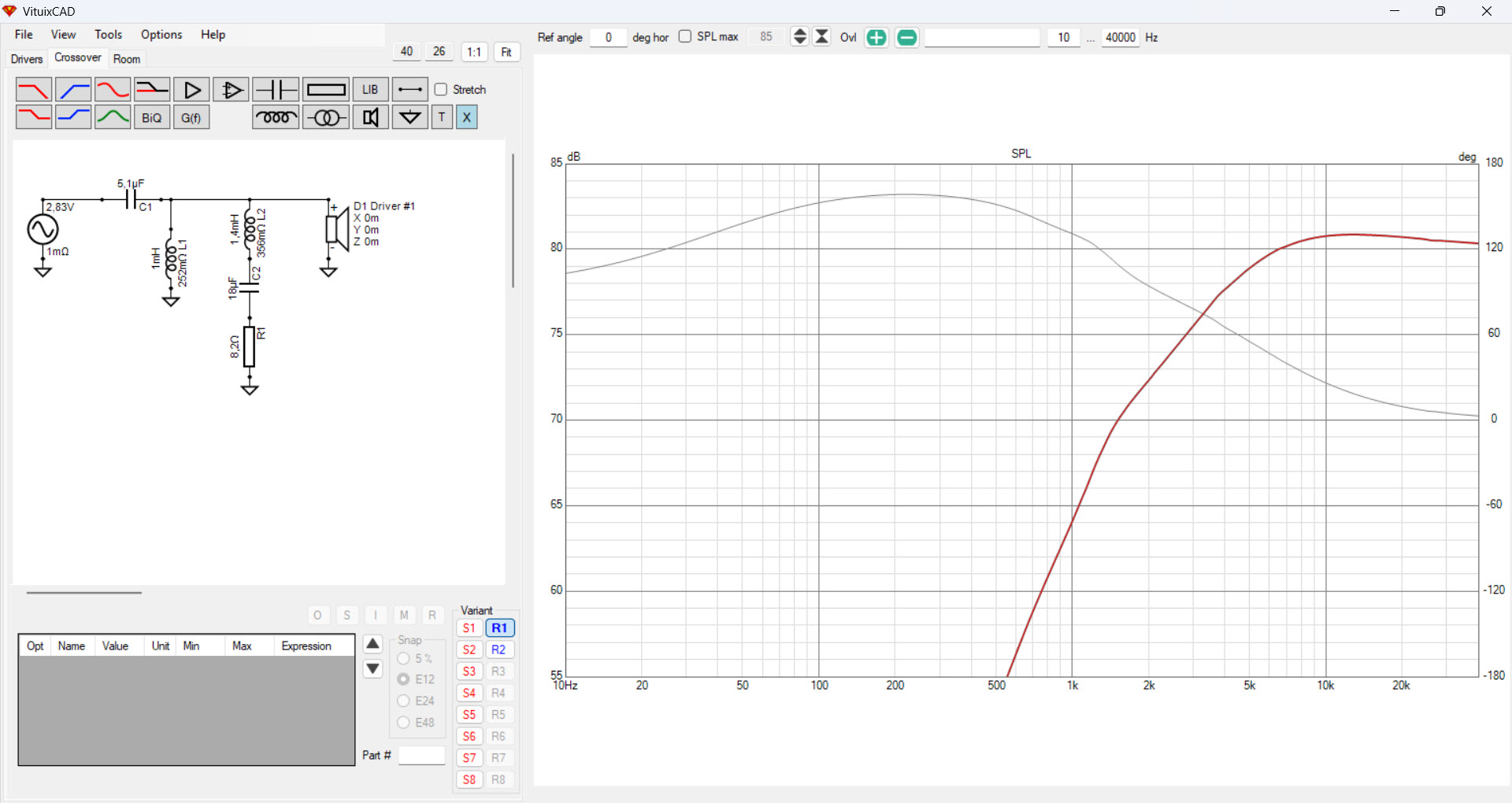
Task: Place a ground symbol from the toolbar
Action: 409,117
